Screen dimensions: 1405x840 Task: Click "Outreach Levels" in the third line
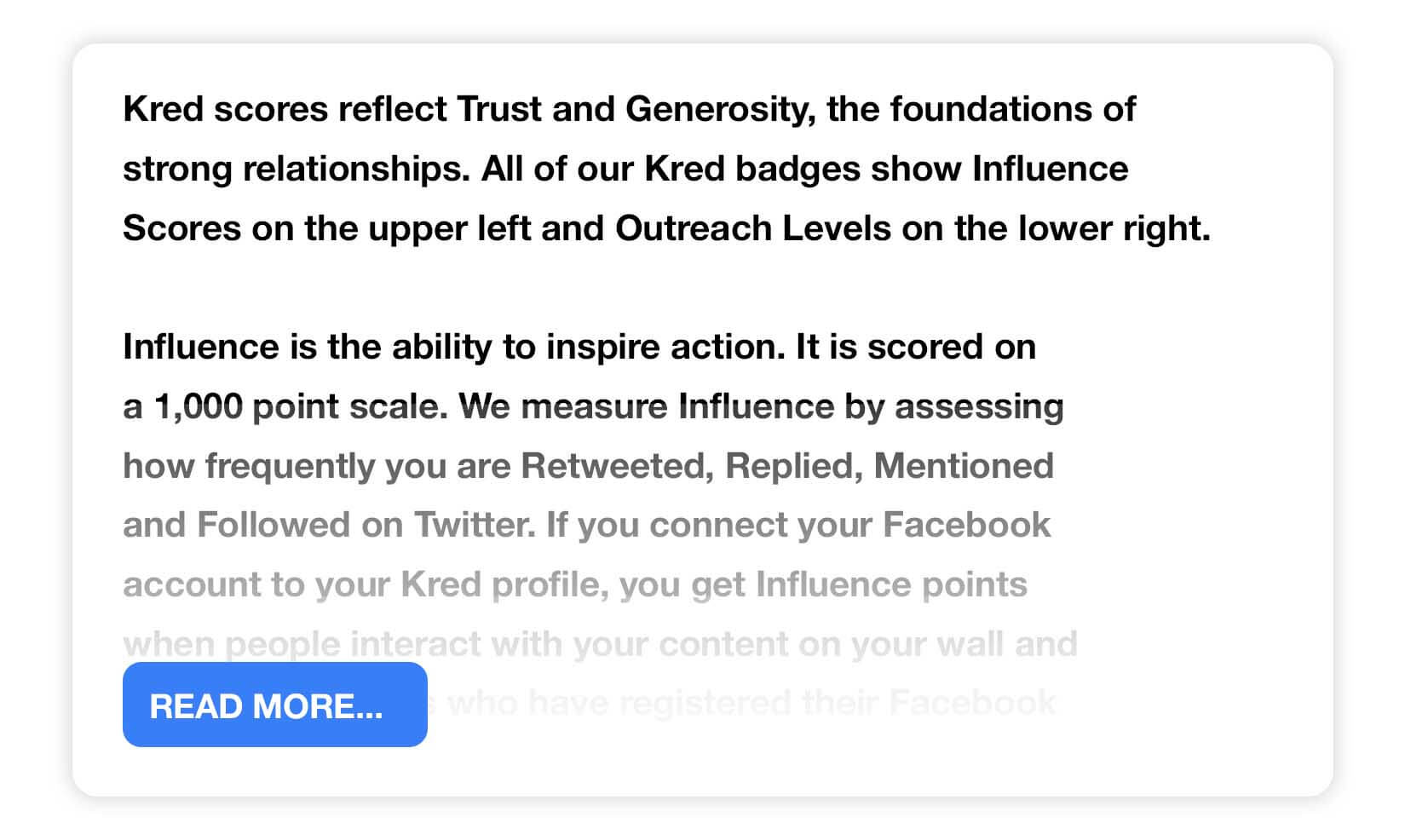pyautogui.click(x=753, y=228)
